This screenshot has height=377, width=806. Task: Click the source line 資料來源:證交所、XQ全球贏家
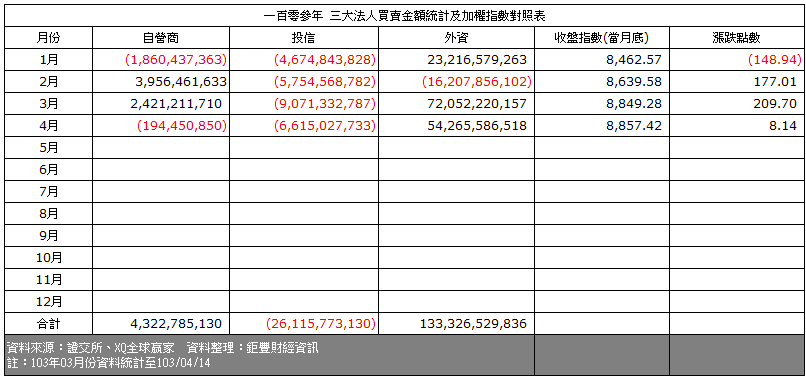pyautogui.click(x=92, y=348)
